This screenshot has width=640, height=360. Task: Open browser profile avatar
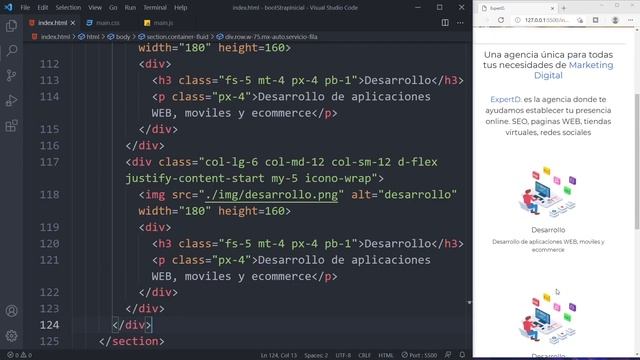click(x=615, y=20)
